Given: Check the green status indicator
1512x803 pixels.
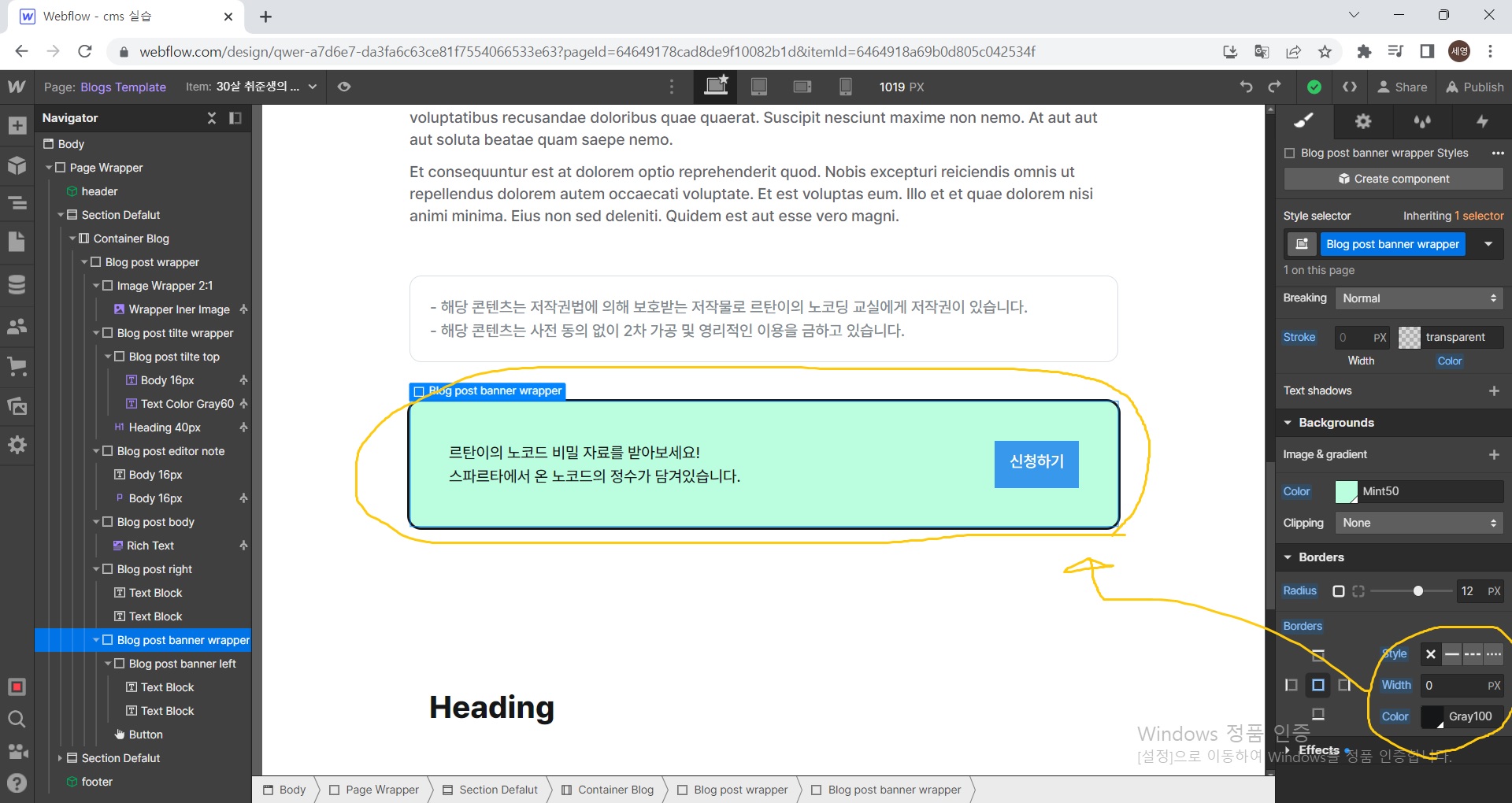Looking at the screenshot, I should click(x=1314, y=87).
